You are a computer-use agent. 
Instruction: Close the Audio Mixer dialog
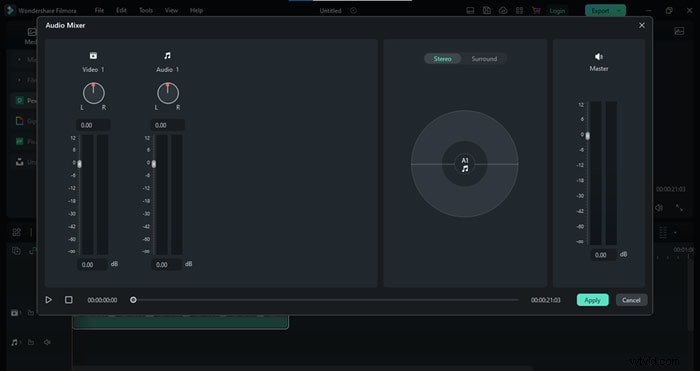[642, 25]
